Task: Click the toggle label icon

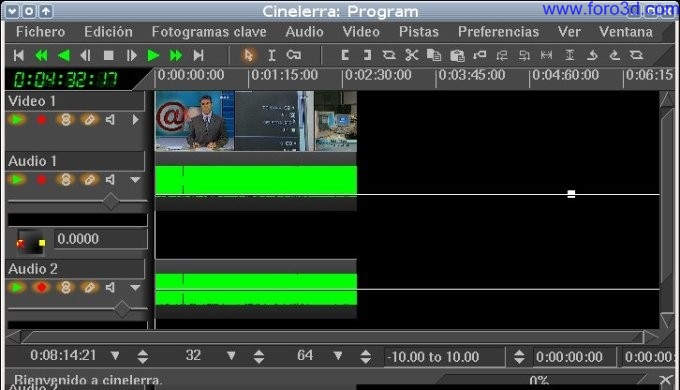Action: click(480, 55)
